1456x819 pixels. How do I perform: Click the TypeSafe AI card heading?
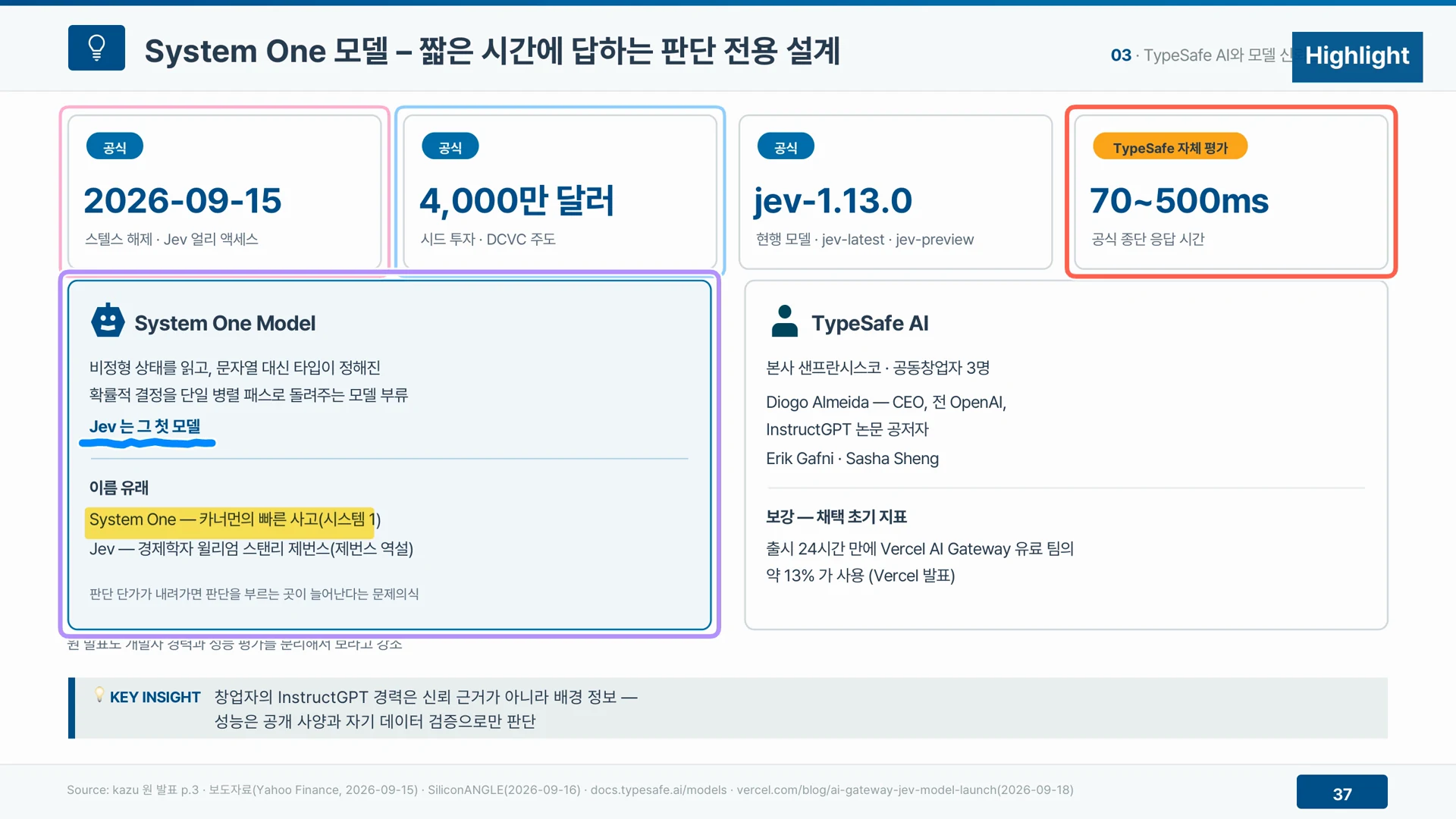click(870, 323)
